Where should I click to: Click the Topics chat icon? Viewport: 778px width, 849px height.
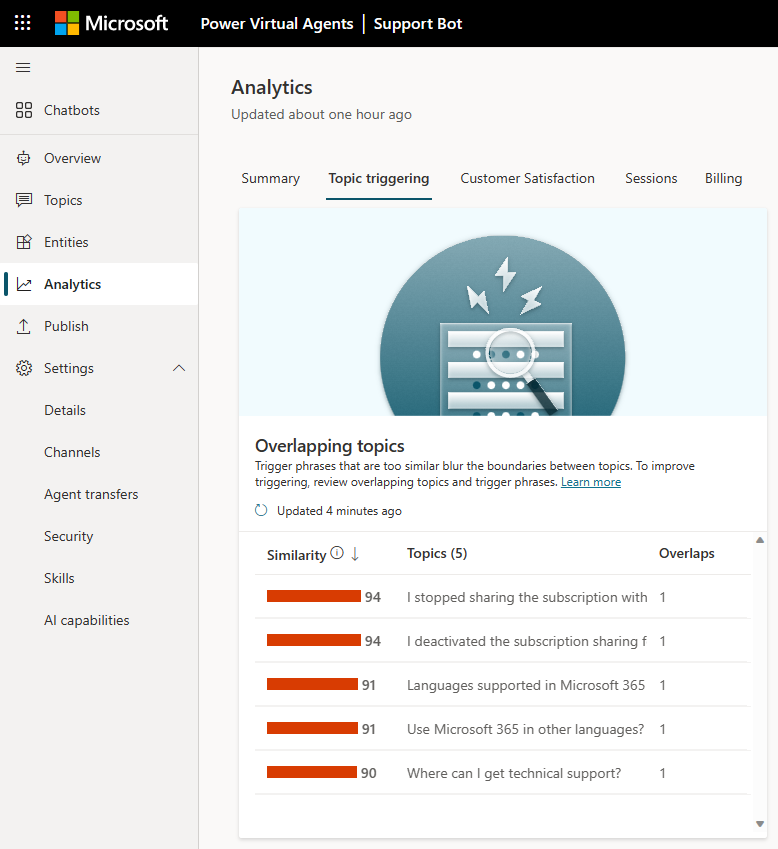24,200
